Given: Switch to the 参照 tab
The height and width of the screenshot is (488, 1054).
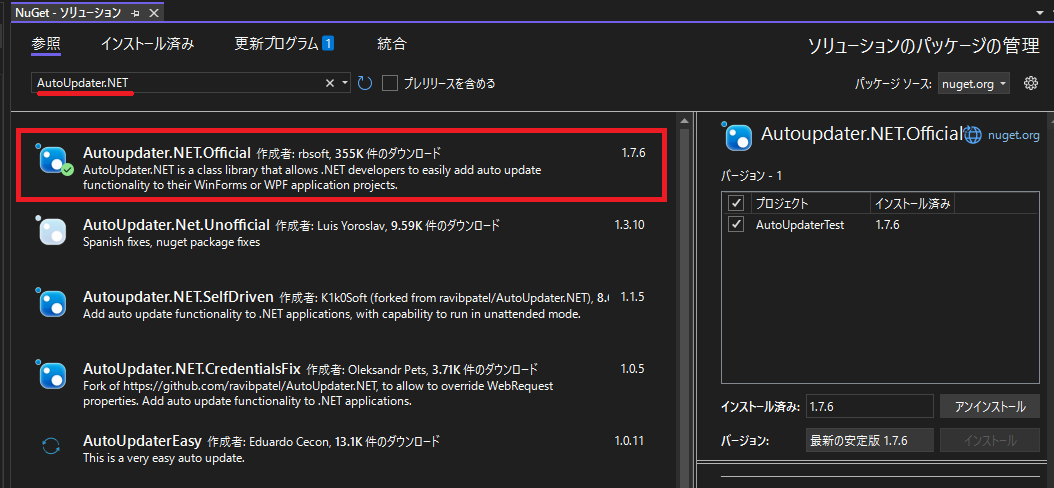Looking at the screenshot, I should point(46,44).
